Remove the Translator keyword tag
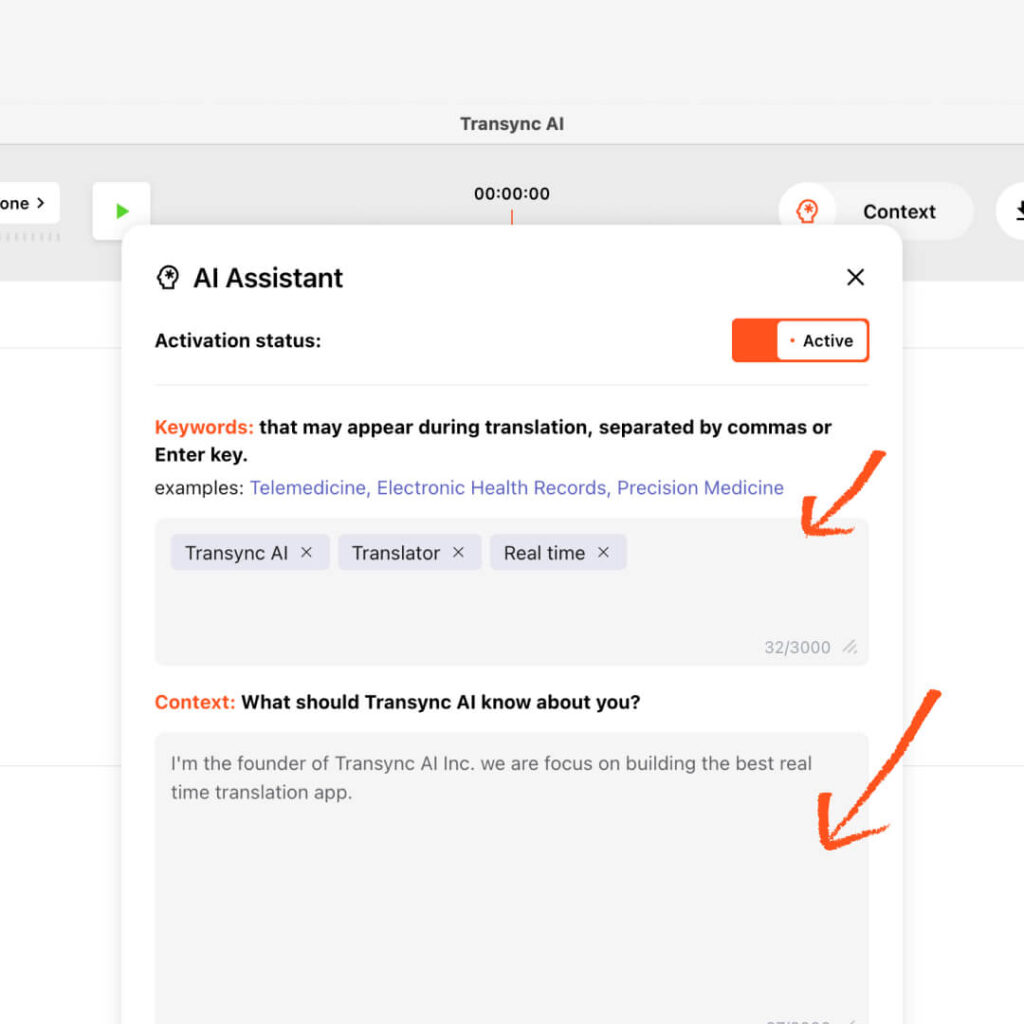Viewport: 1024px width, 1024px height. pyautogui.click(x=458, y=552)
